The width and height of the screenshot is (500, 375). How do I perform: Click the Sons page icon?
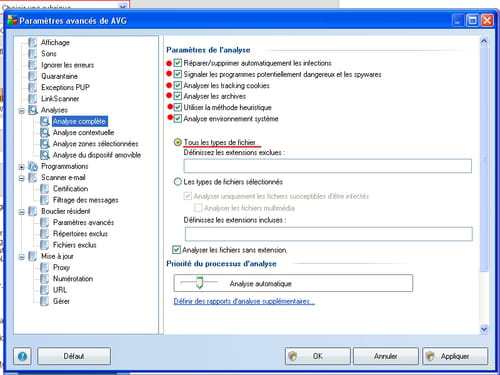(32, 54)
